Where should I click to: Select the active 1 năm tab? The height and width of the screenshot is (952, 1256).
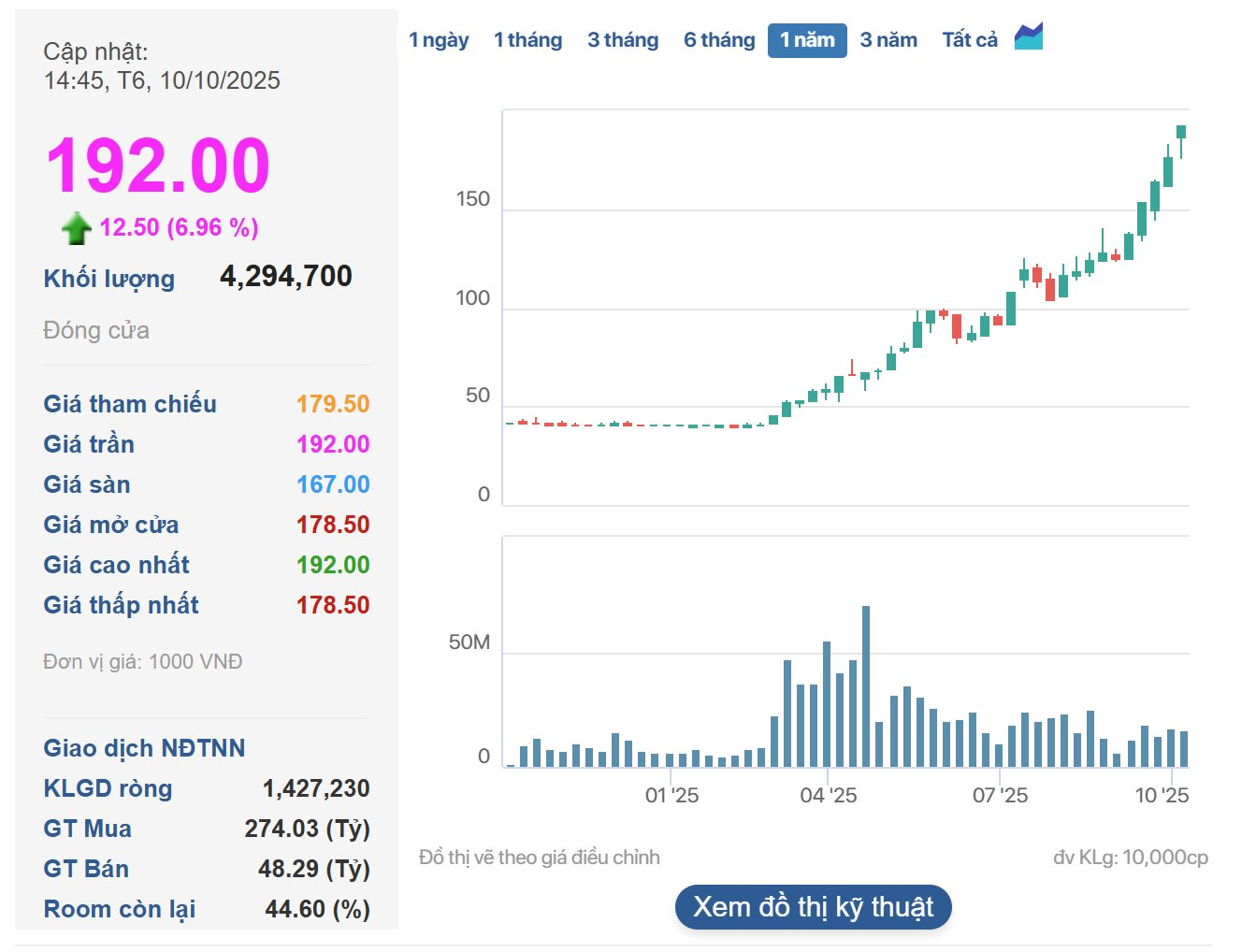click(807, 40)
